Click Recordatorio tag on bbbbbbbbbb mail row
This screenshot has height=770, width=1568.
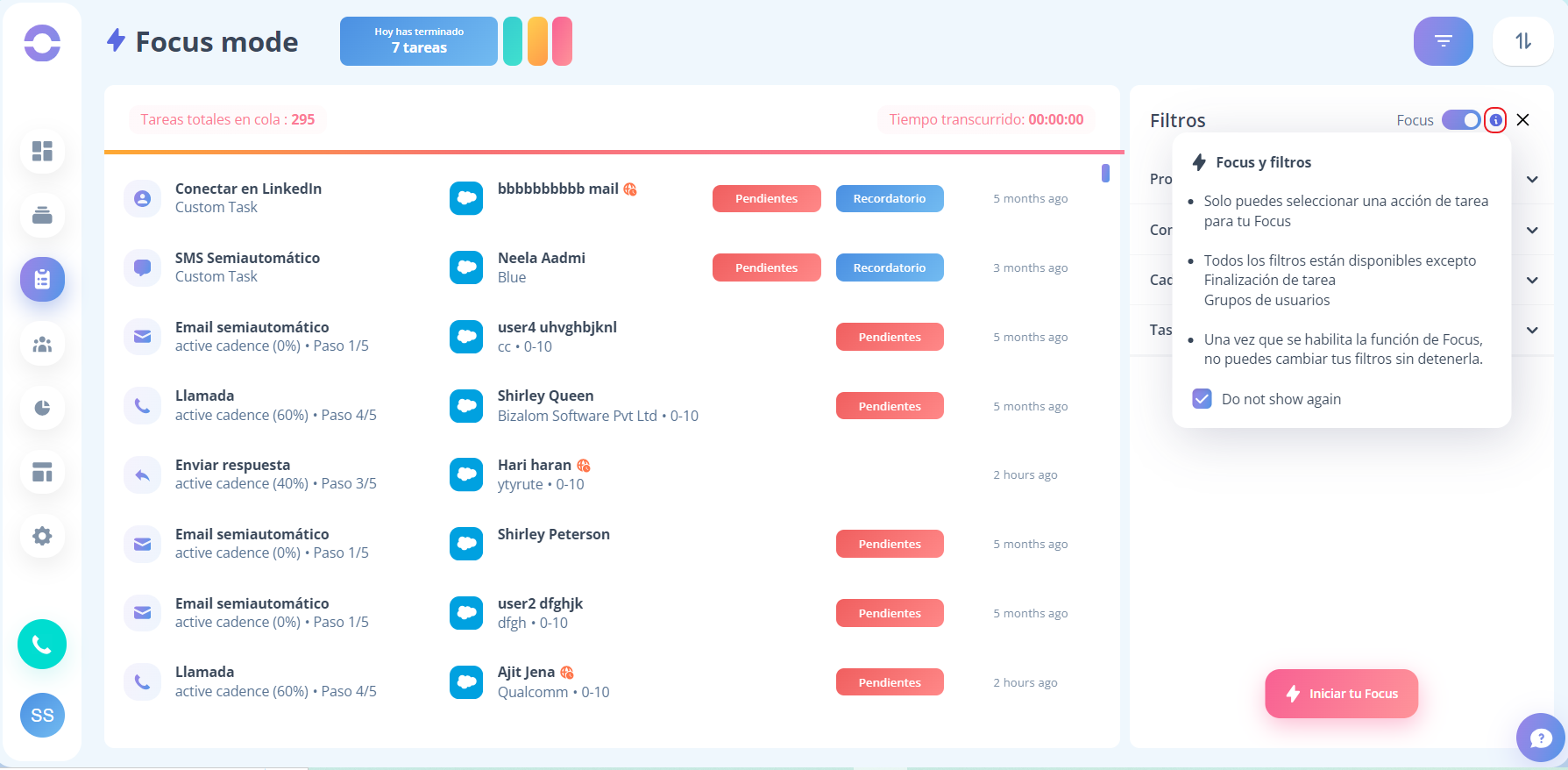click(x=890, y=198)
